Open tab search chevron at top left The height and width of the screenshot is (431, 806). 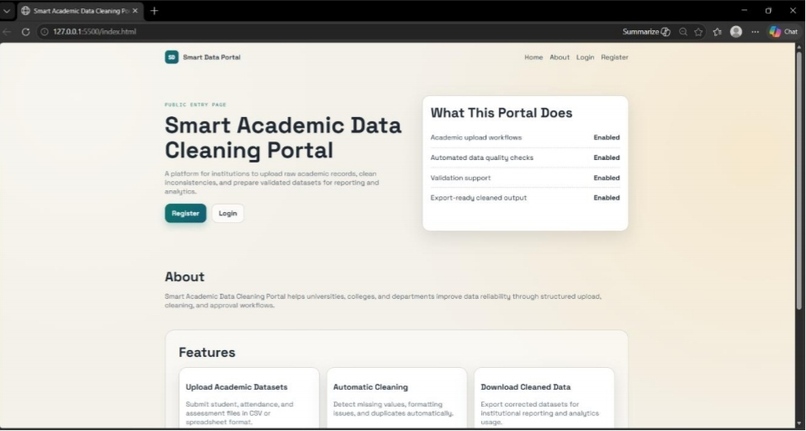click(x=7, y=11)
